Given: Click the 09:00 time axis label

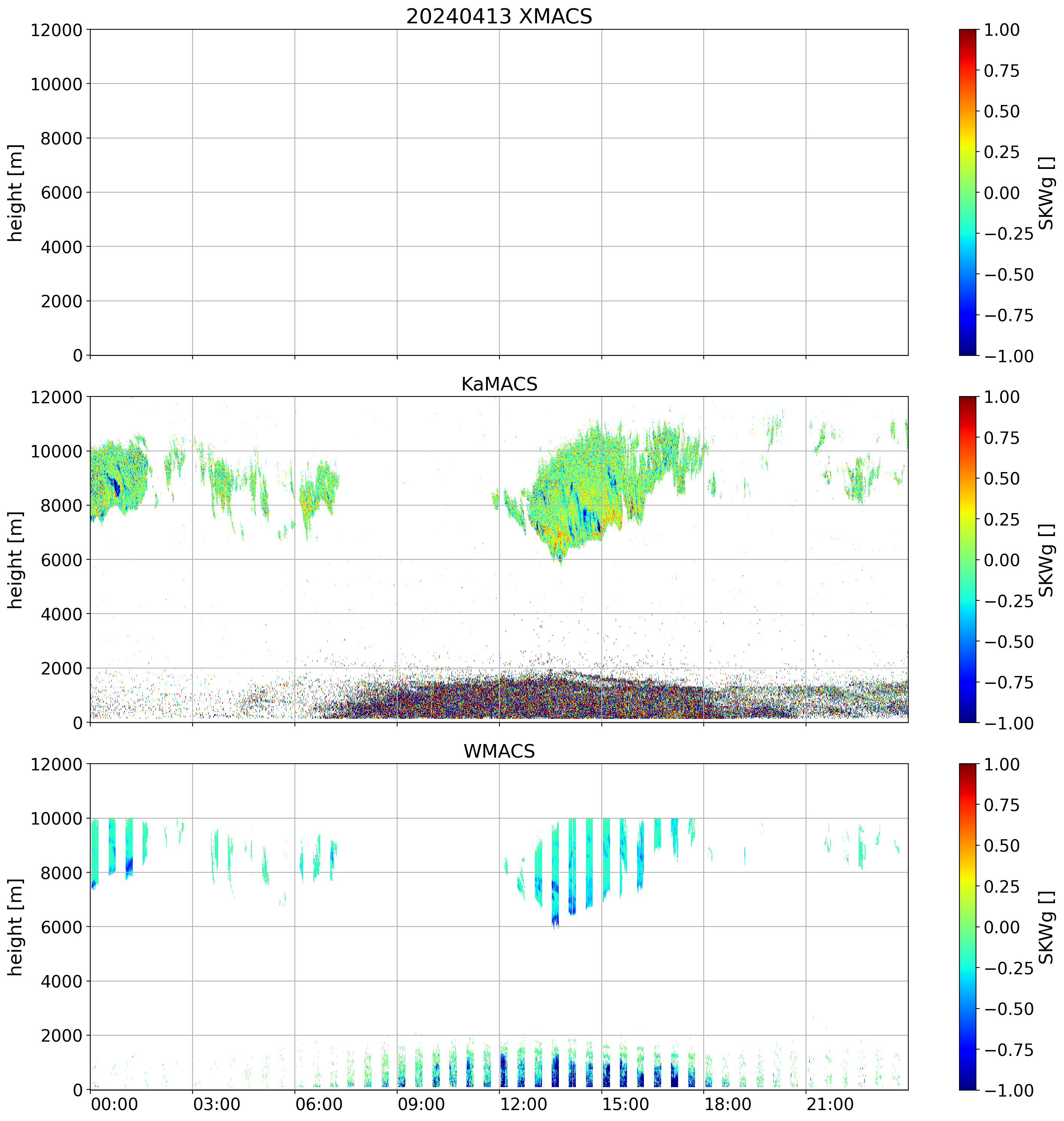Looking at the screenshot, I should (x=421, y=1104).
